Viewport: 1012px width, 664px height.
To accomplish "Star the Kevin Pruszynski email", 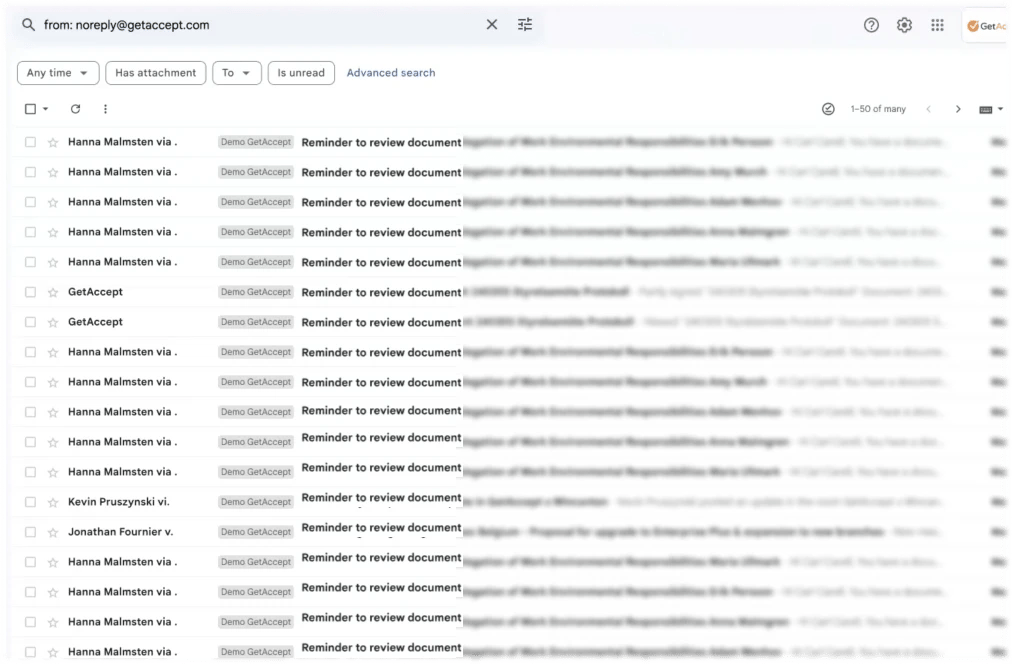I will pyautogui.click(x=53, y=502).
